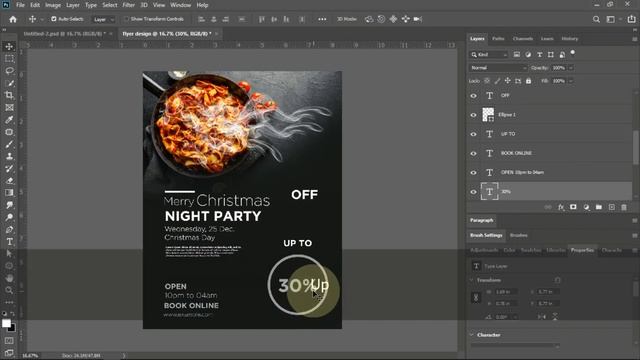This screenshot has width=640, height=360.
Task: Hide the OFF text layer
Action: pyautogui.click(x=473, y=96)
